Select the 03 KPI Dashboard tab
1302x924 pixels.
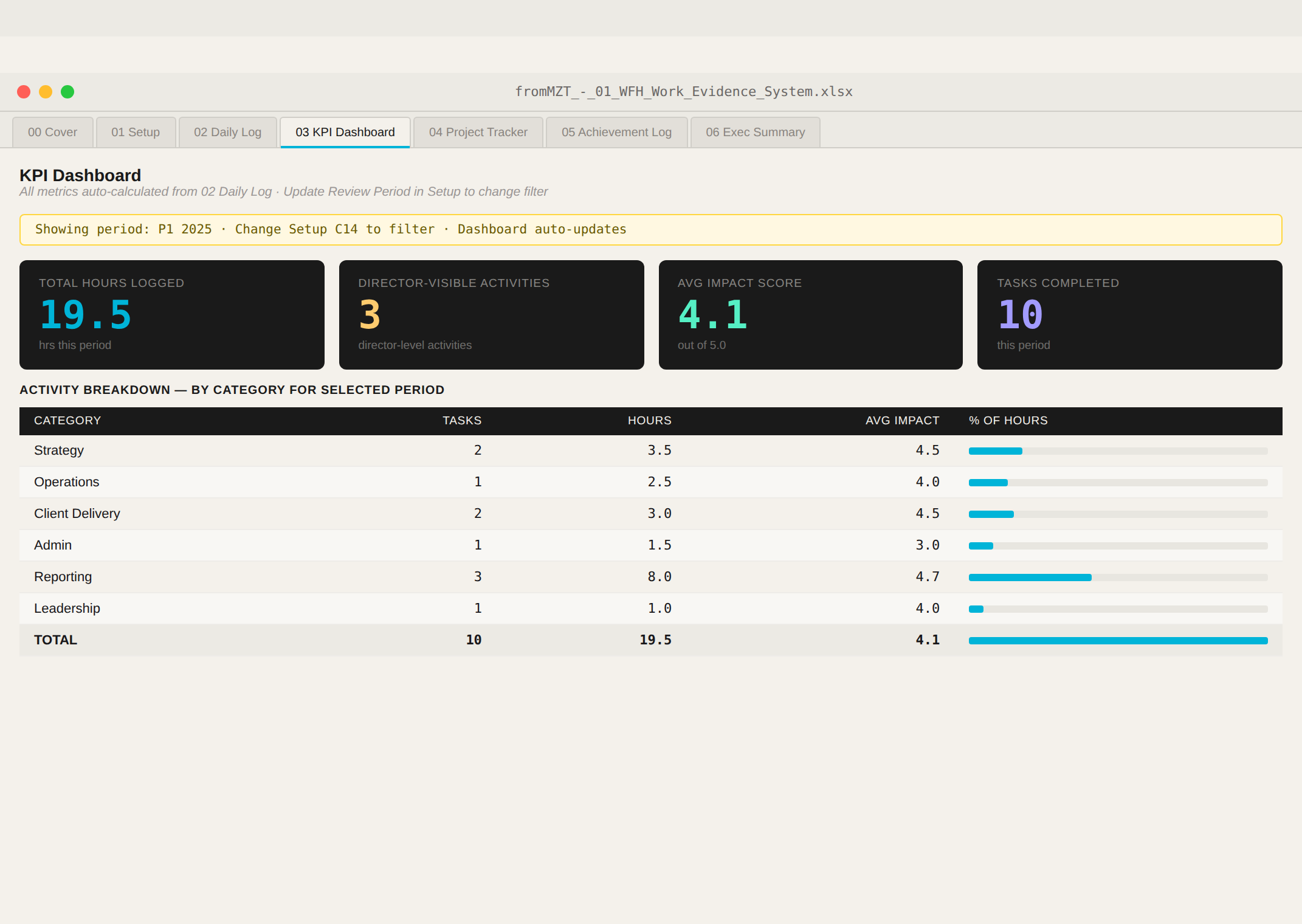345,132
